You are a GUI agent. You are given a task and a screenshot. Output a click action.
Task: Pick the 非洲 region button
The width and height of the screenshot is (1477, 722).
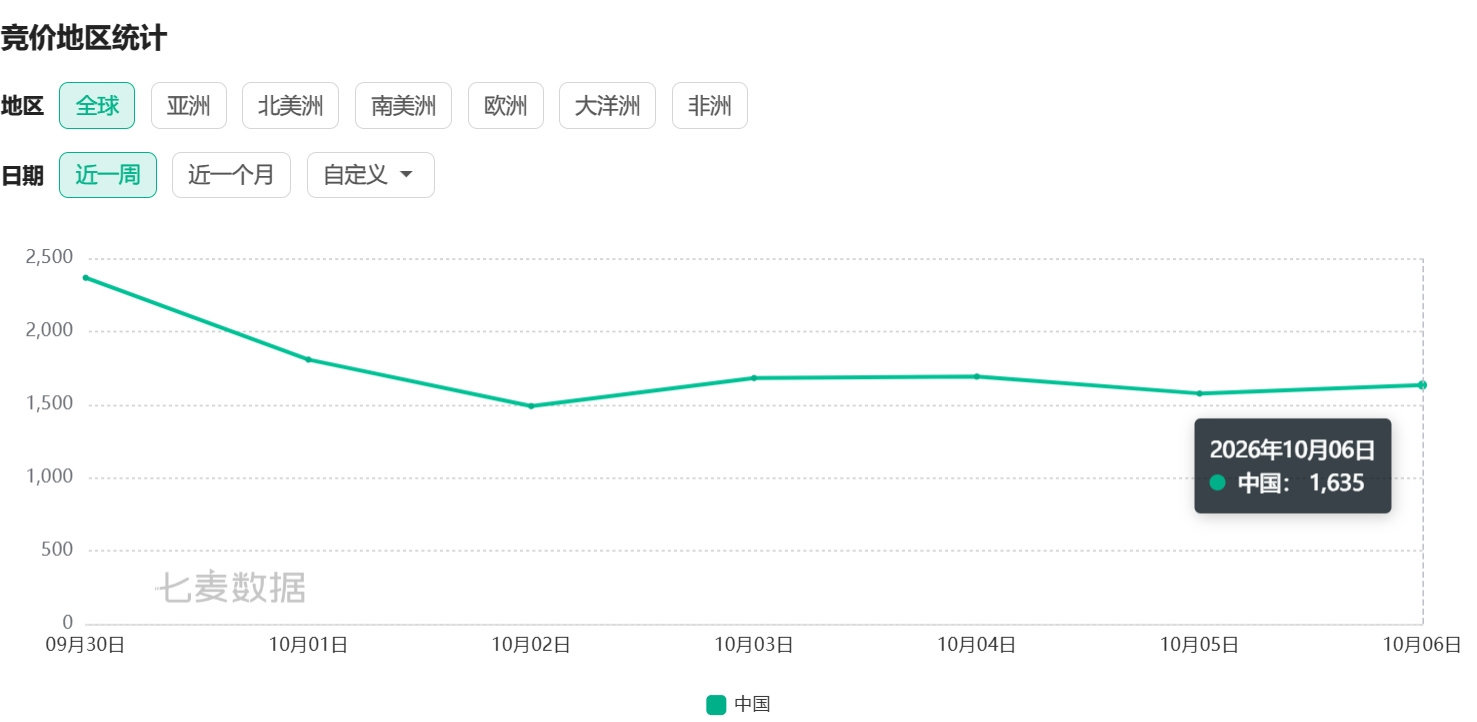710,106
